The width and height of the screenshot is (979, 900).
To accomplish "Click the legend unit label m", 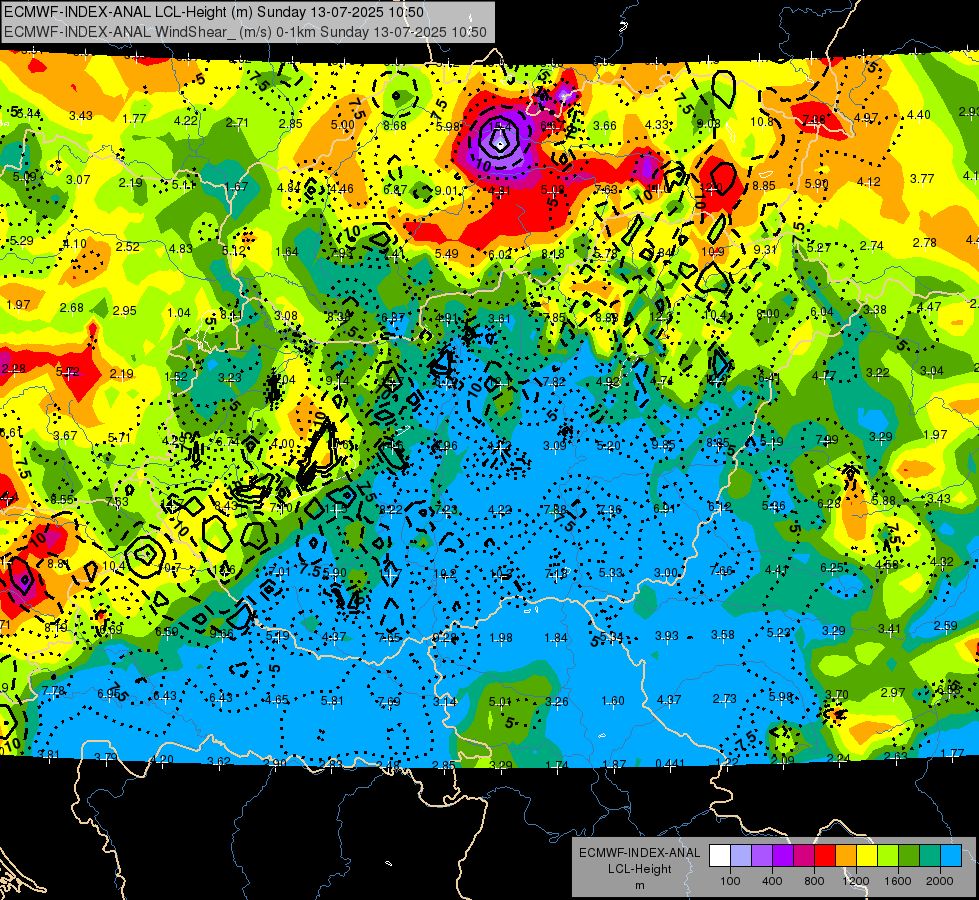I will tap(639, 885).
